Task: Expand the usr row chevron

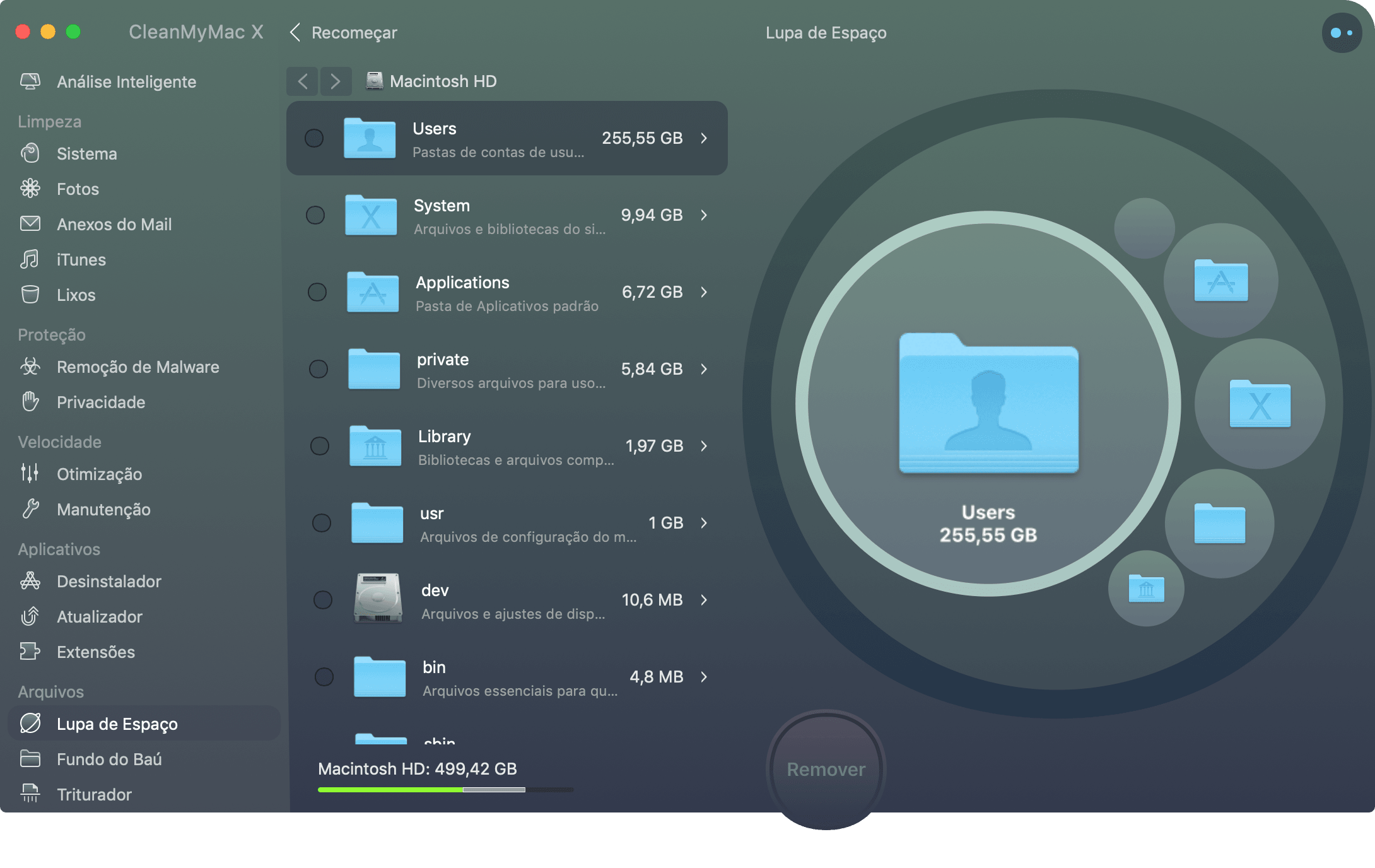Action: [705, 523]
